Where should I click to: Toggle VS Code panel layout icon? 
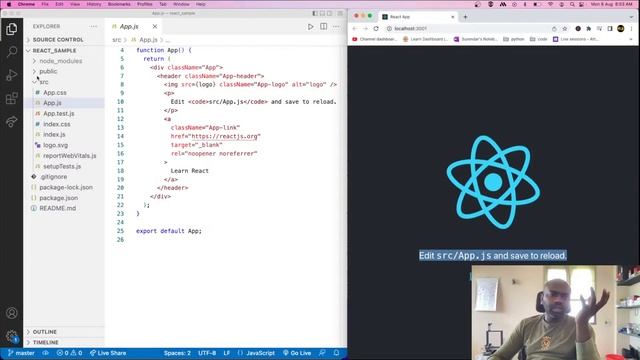tap(322, 13)
